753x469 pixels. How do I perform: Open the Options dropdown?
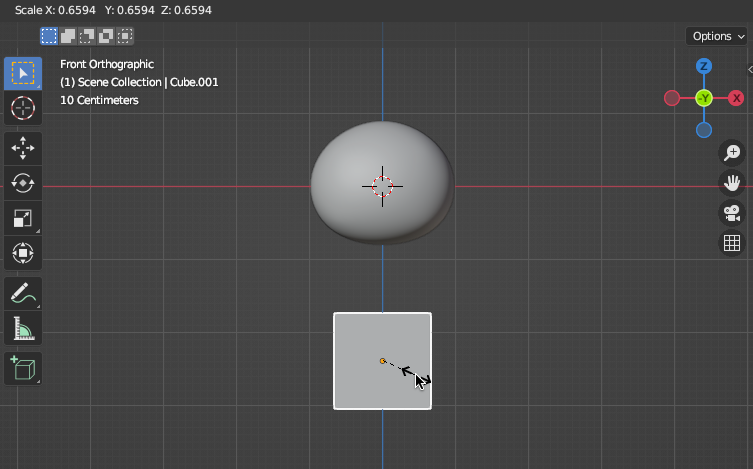pyautogui.click(x=717, y=36)
